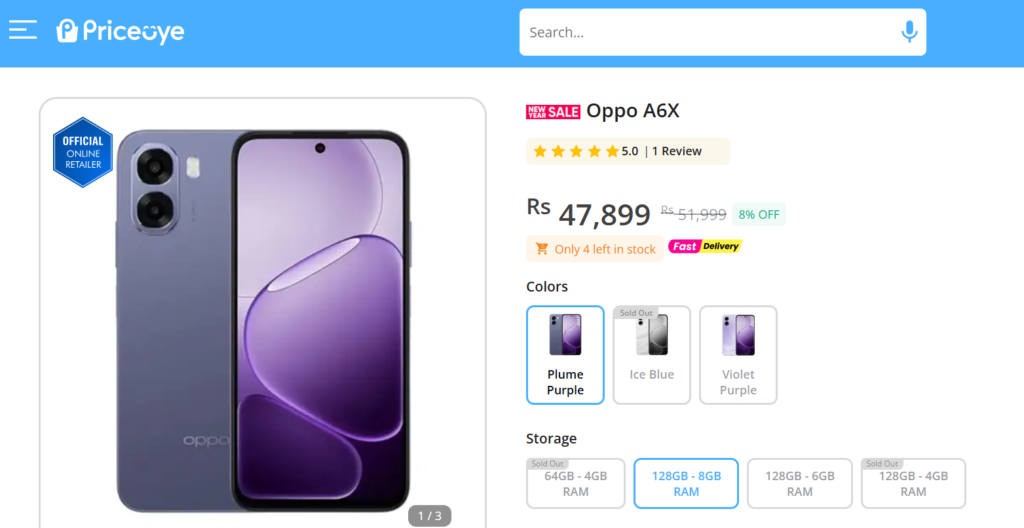Image resolution: width=1024 pixels, height=528 pixels.
Task: Open the 1 Review link
Action: pyautogui.click(x=677, y=152)
